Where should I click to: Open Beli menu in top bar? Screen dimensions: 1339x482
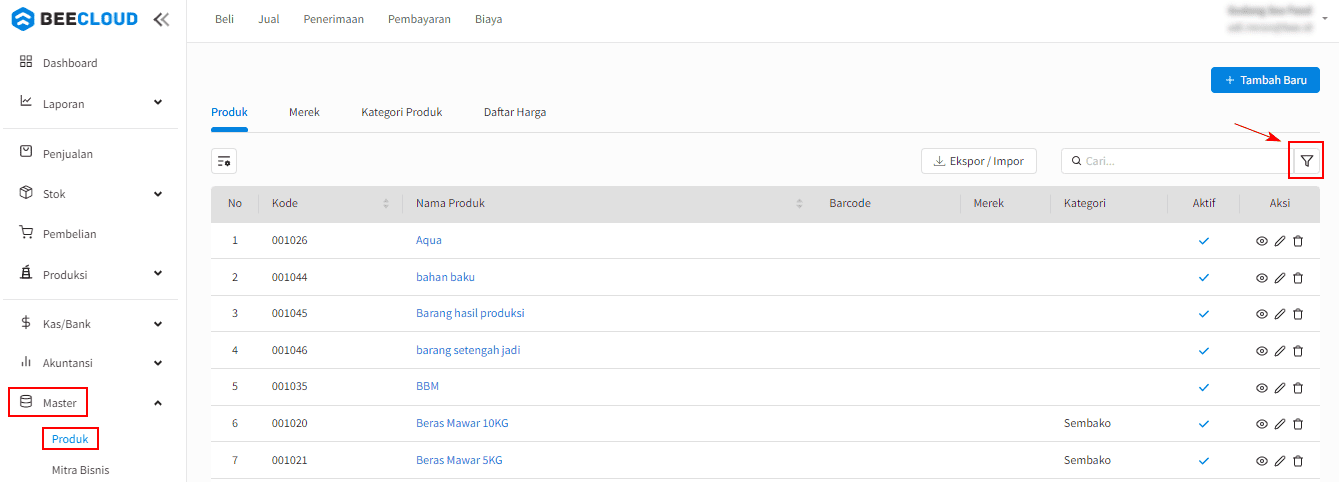click(x=224, y=19)
